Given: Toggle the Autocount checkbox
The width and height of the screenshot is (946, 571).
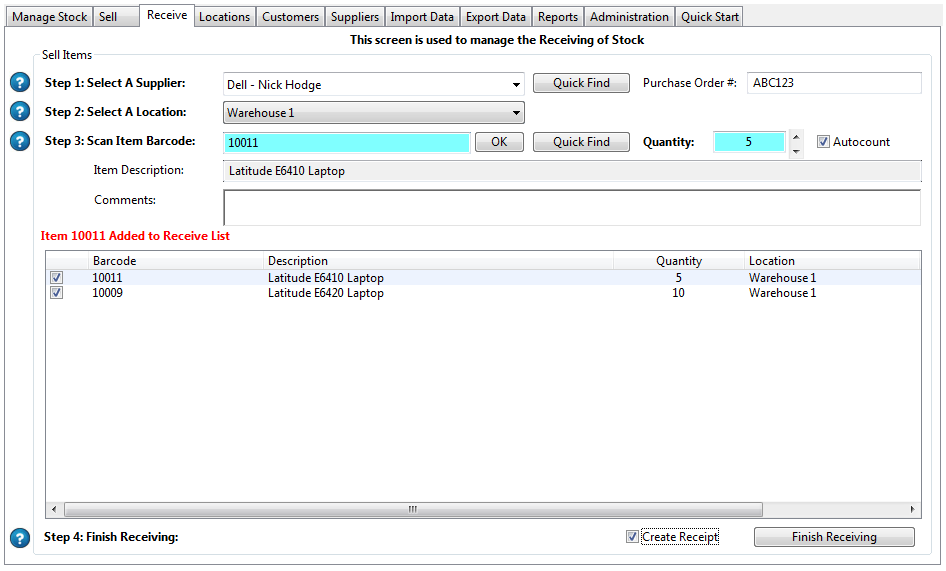Looking at the screenshot, I should [823, 142].
